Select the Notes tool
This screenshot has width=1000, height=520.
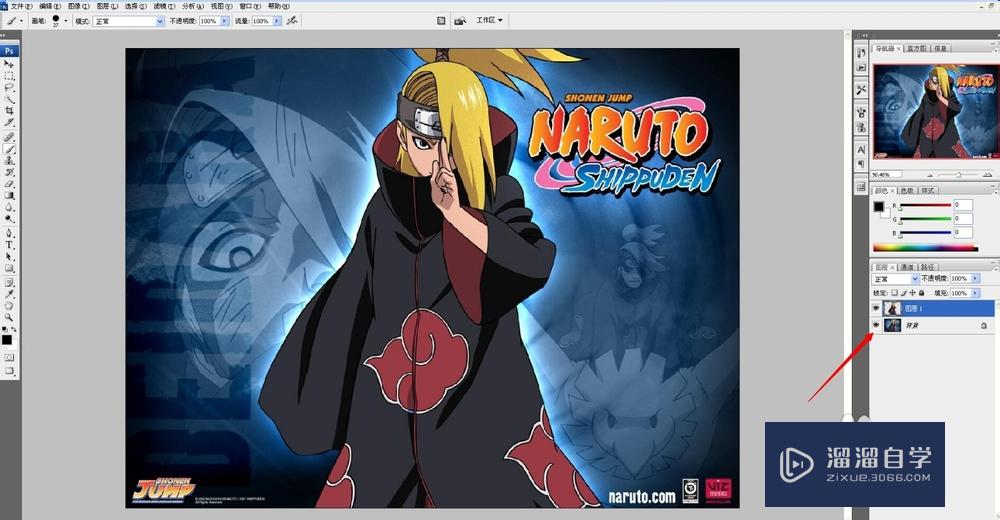point(8,283)
